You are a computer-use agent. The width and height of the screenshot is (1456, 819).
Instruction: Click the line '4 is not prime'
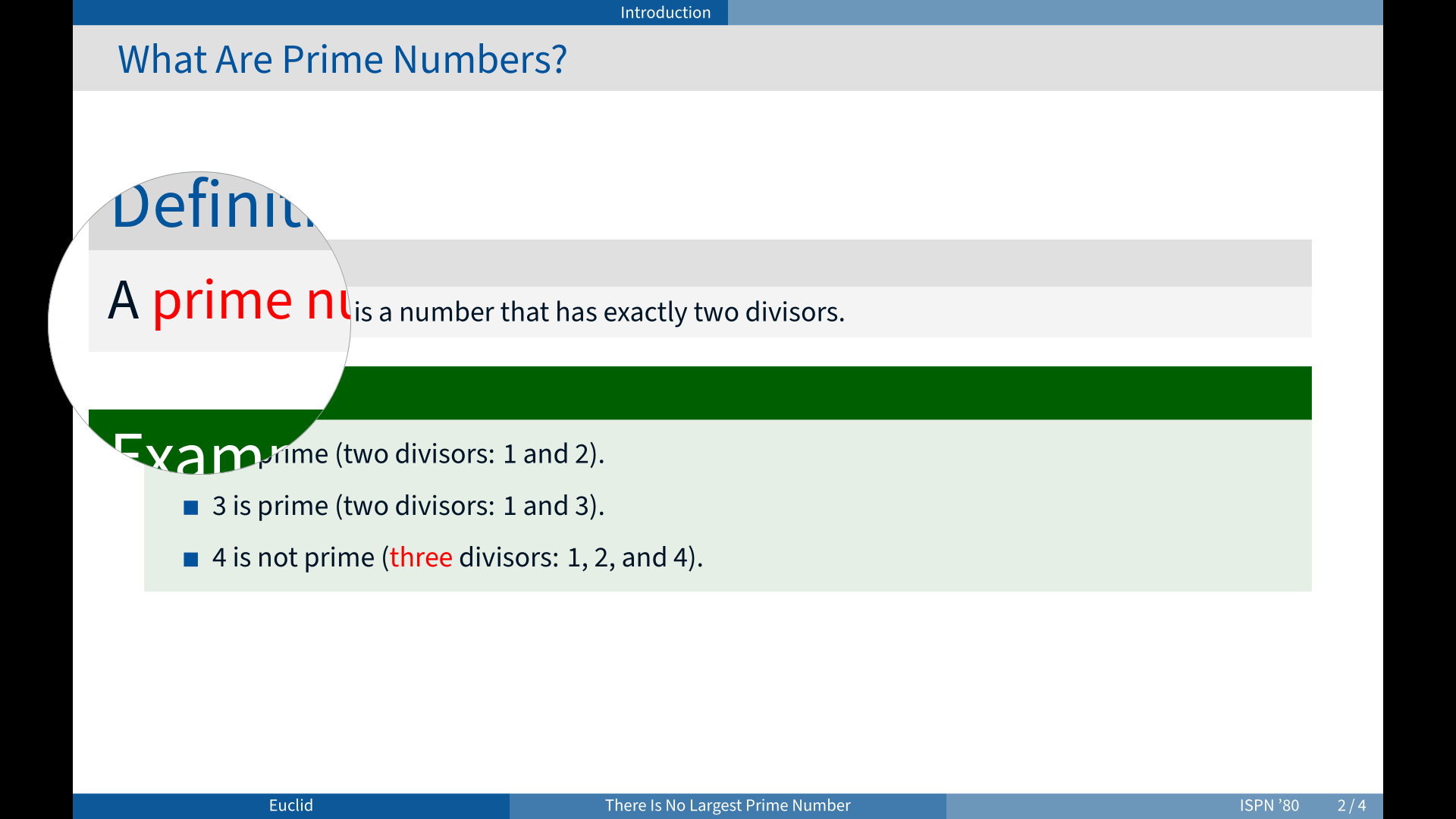[x=293, y=557]
